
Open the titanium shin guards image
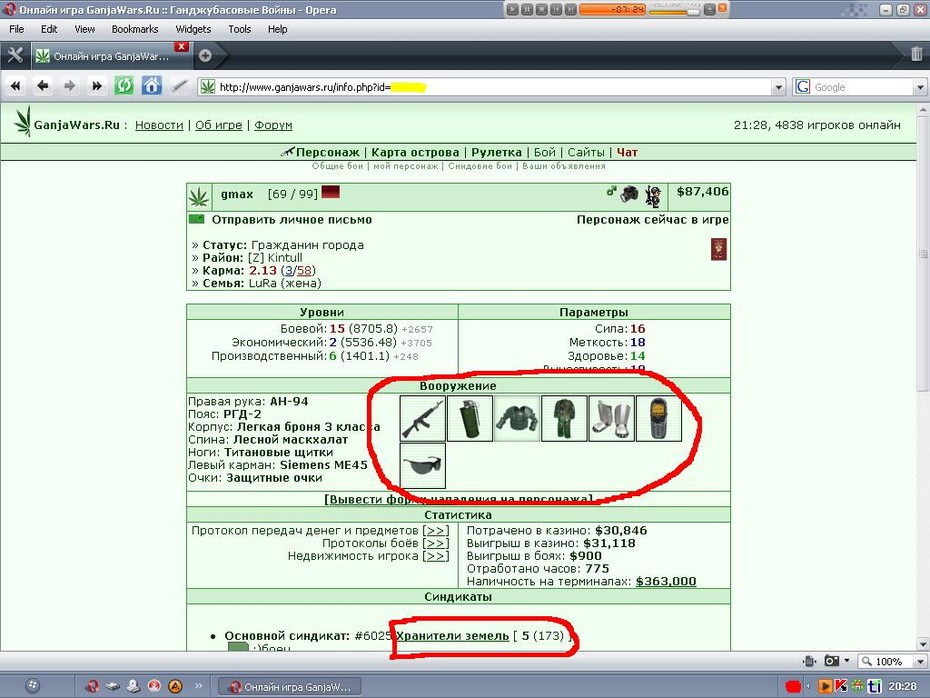[611, 419]
